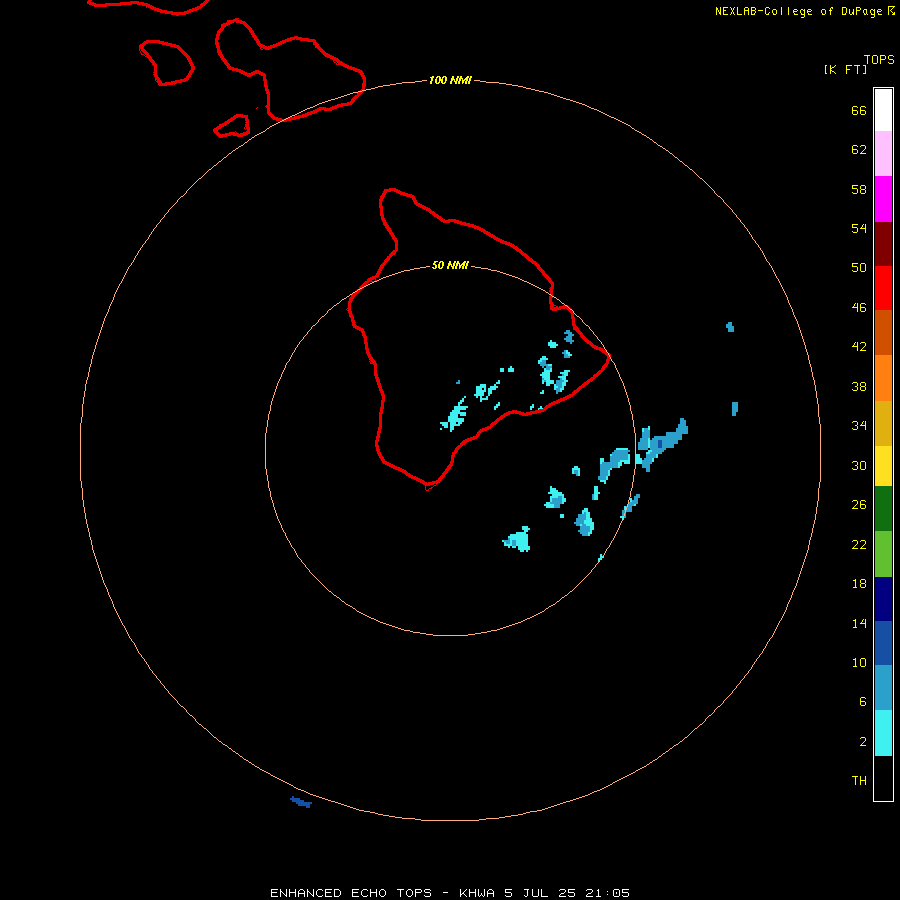Click the yellow 34 kft legend swatch
The height and width of the screenshot is (900, 900).
883,466
